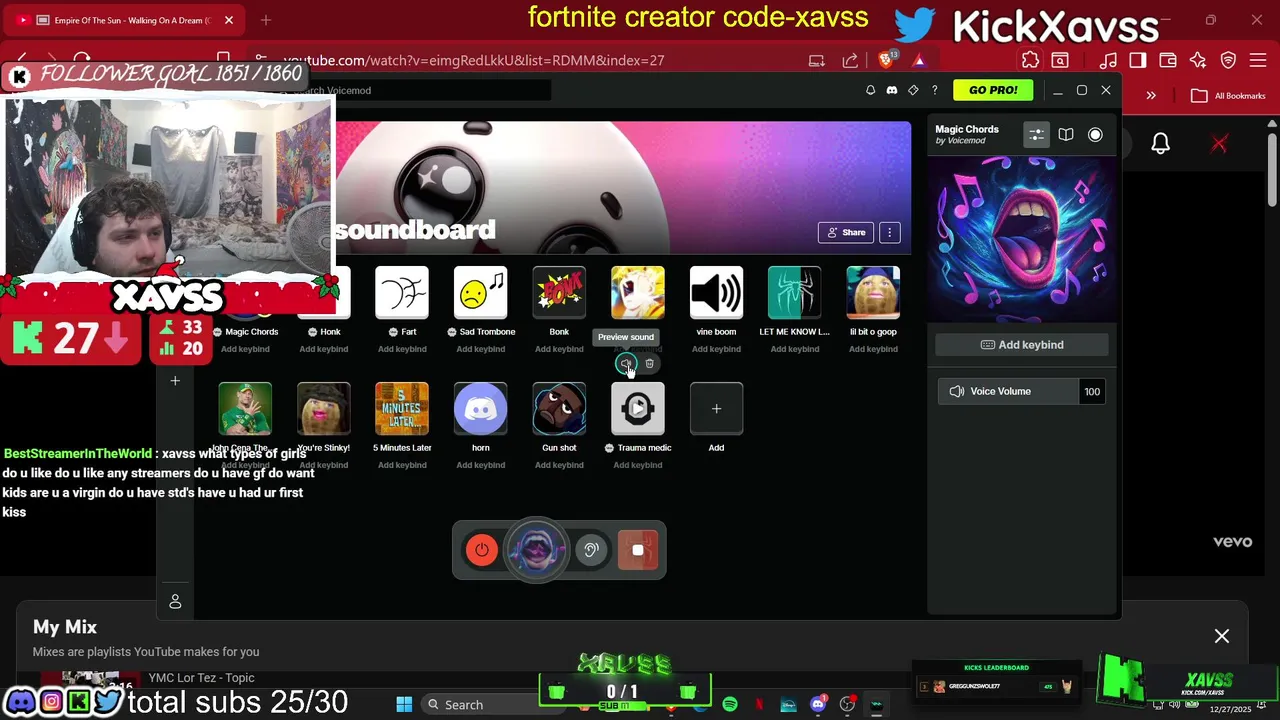The height and width of the screenshot is (720, 1280).
Task: Click the plus icon in Voicemod sidebar
Action: 175,381
